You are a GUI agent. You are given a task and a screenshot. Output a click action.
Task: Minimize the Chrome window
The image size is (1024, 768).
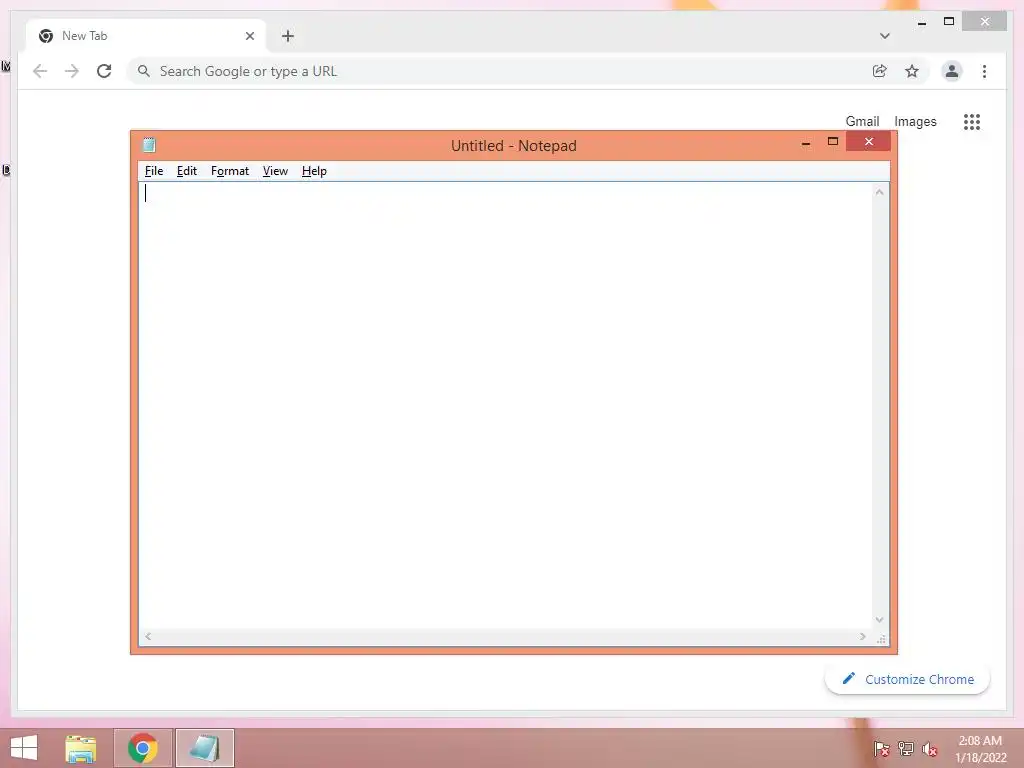pos(922,23)
